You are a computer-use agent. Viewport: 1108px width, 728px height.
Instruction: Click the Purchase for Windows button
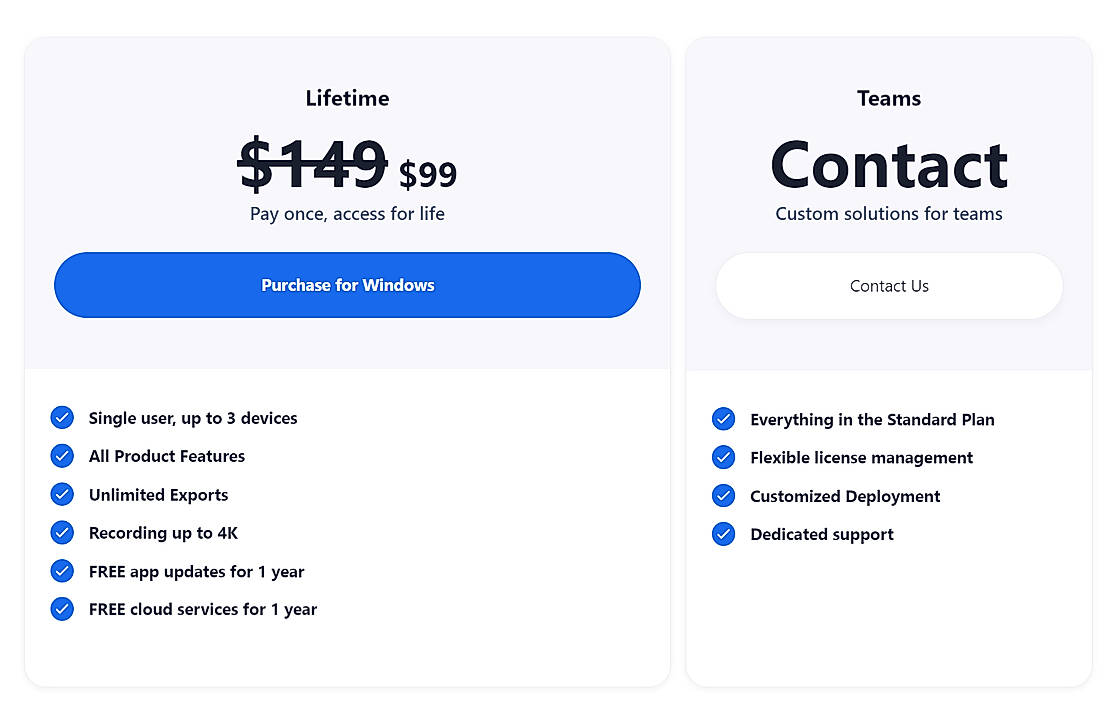tap(347, 285)
